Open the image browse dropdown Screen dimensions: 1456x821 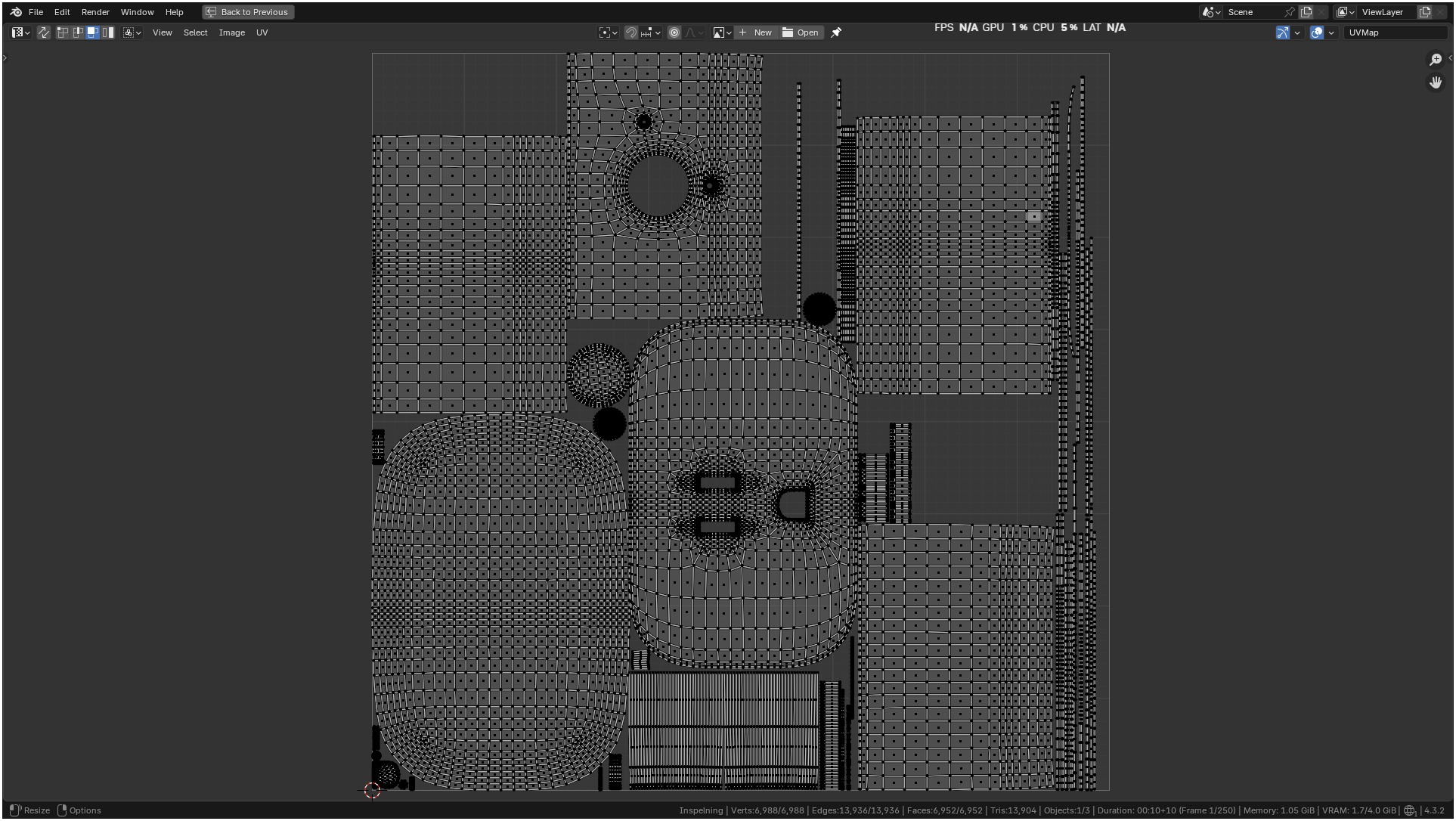(x=722, y=33)
